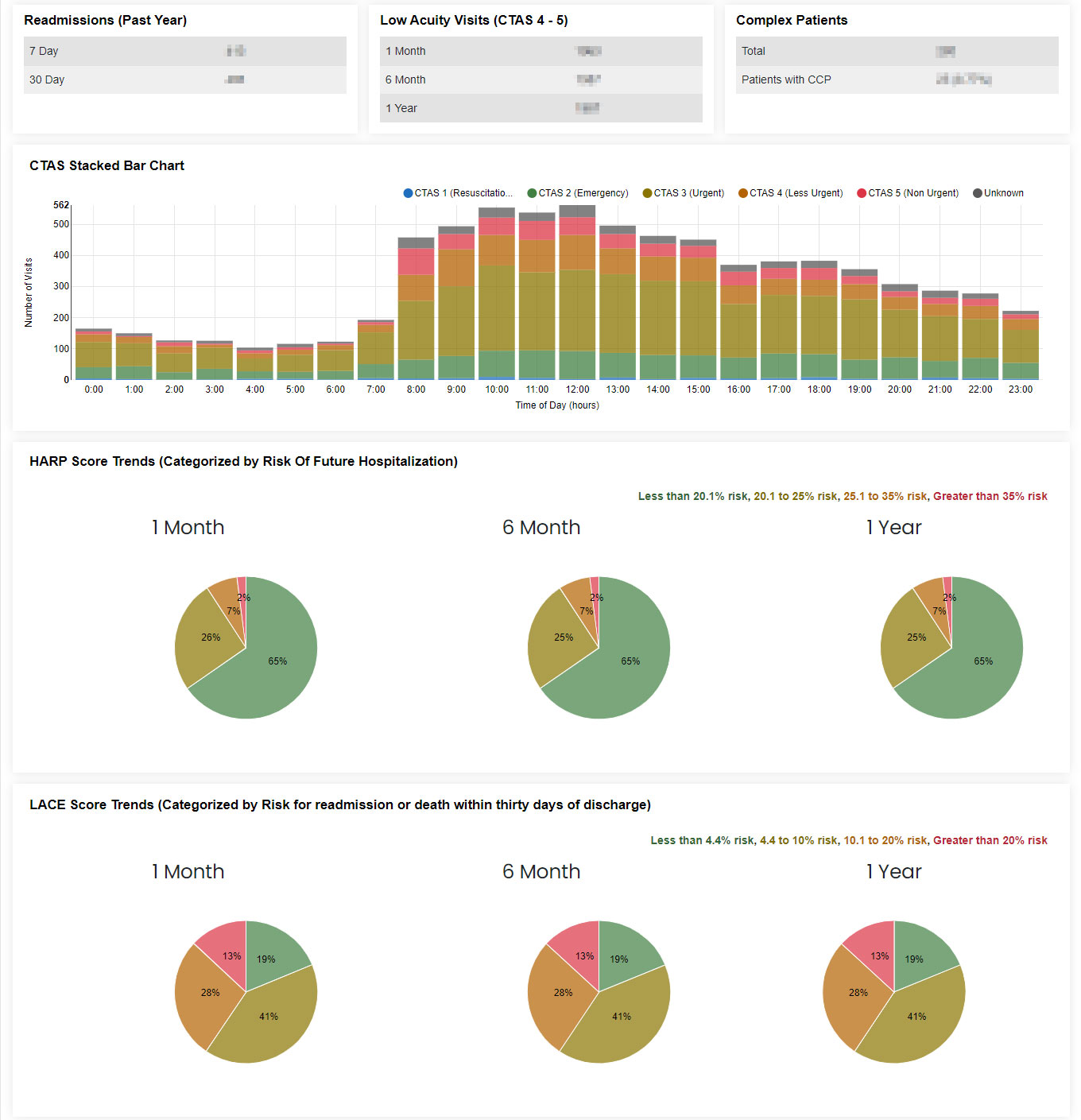
Task: Toggle the CTAS 1 (Resuscitation) legend entry
Action: coord(458,193)
